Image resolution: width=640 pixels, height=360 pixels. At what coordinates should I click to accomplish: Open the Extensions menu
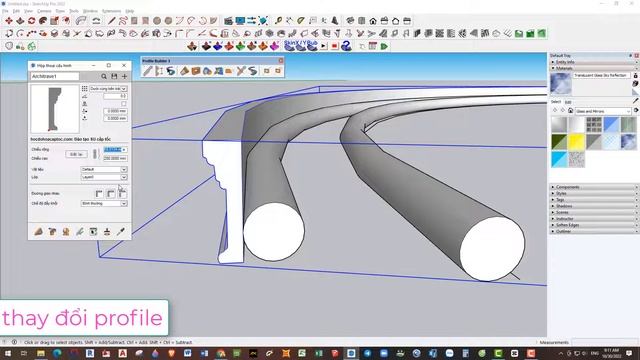[111, 11]
